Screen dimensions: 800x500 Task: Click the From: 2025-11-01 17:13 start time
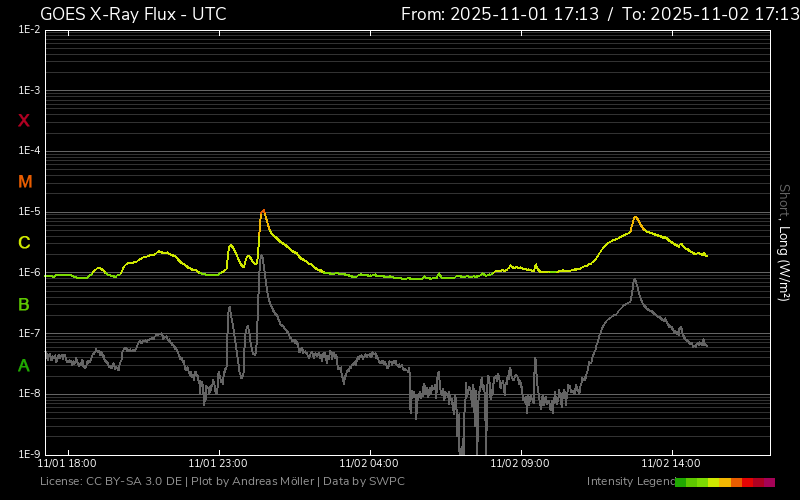(x=500, y=14)
